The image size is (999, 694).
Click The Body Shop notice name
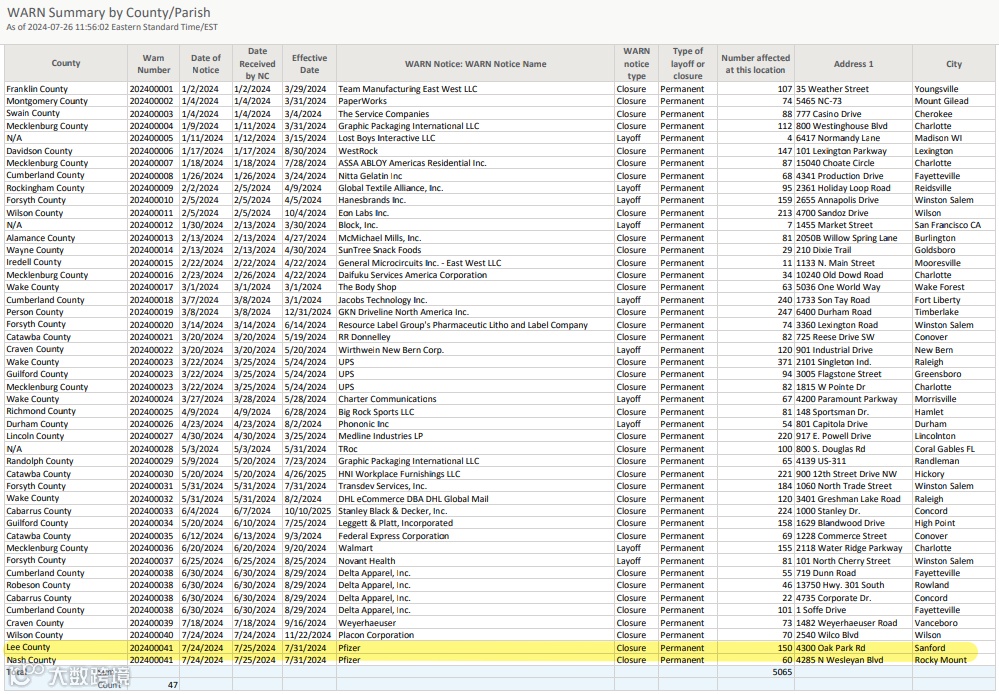coord(367,287)
